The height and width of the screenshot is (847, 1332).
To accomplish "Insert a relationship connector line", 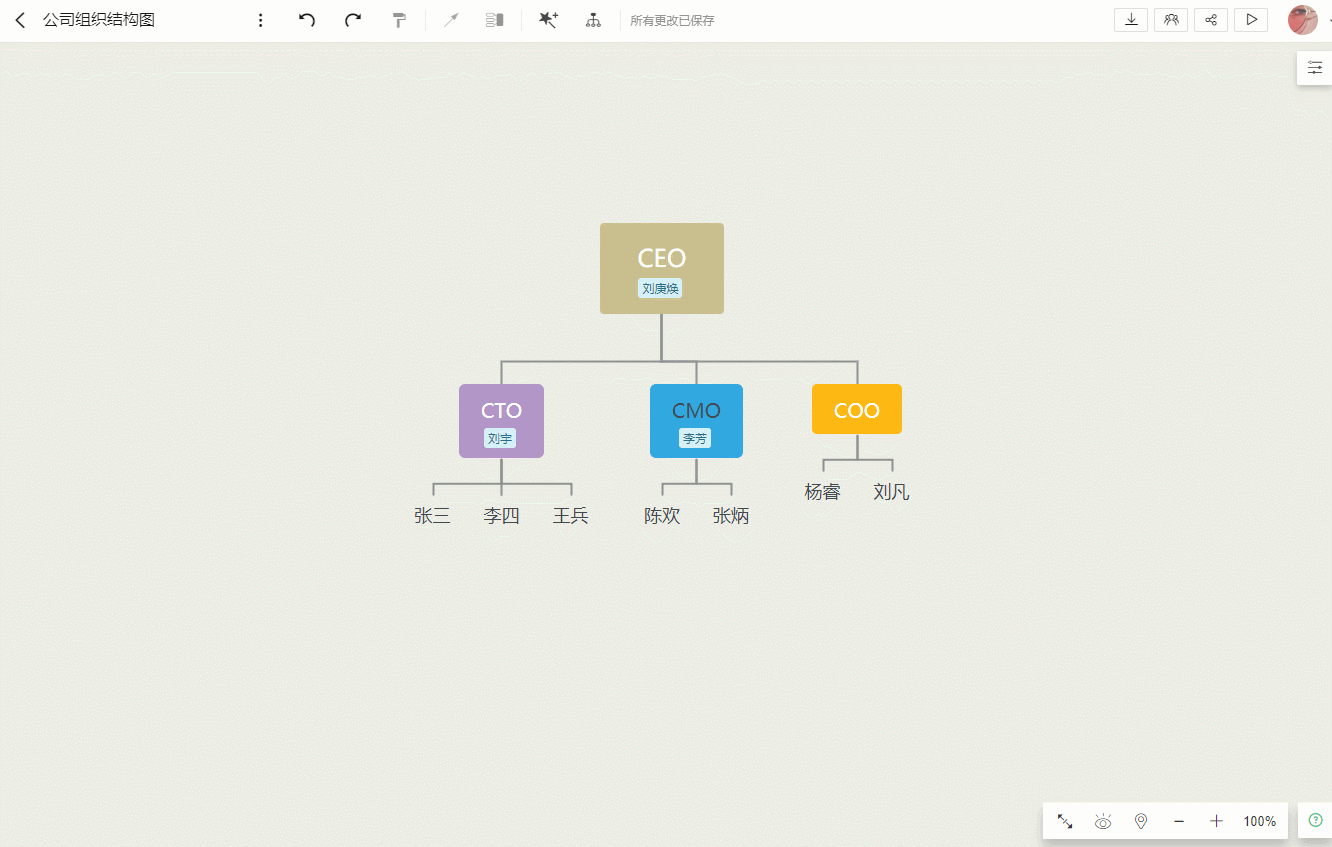I will coord(452,19).
